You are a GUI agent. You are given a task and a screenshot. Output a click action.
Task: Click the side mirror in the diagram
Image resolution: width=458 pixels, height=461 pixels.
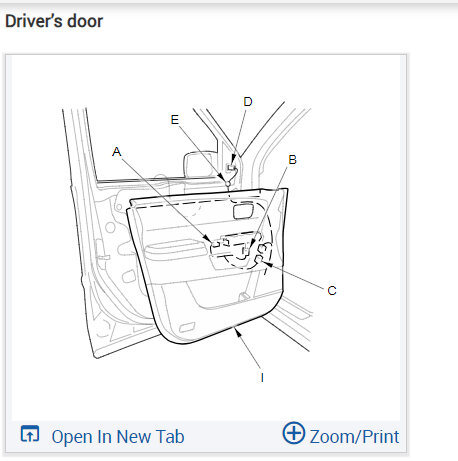pyautogui.click(x=199, y=164)
